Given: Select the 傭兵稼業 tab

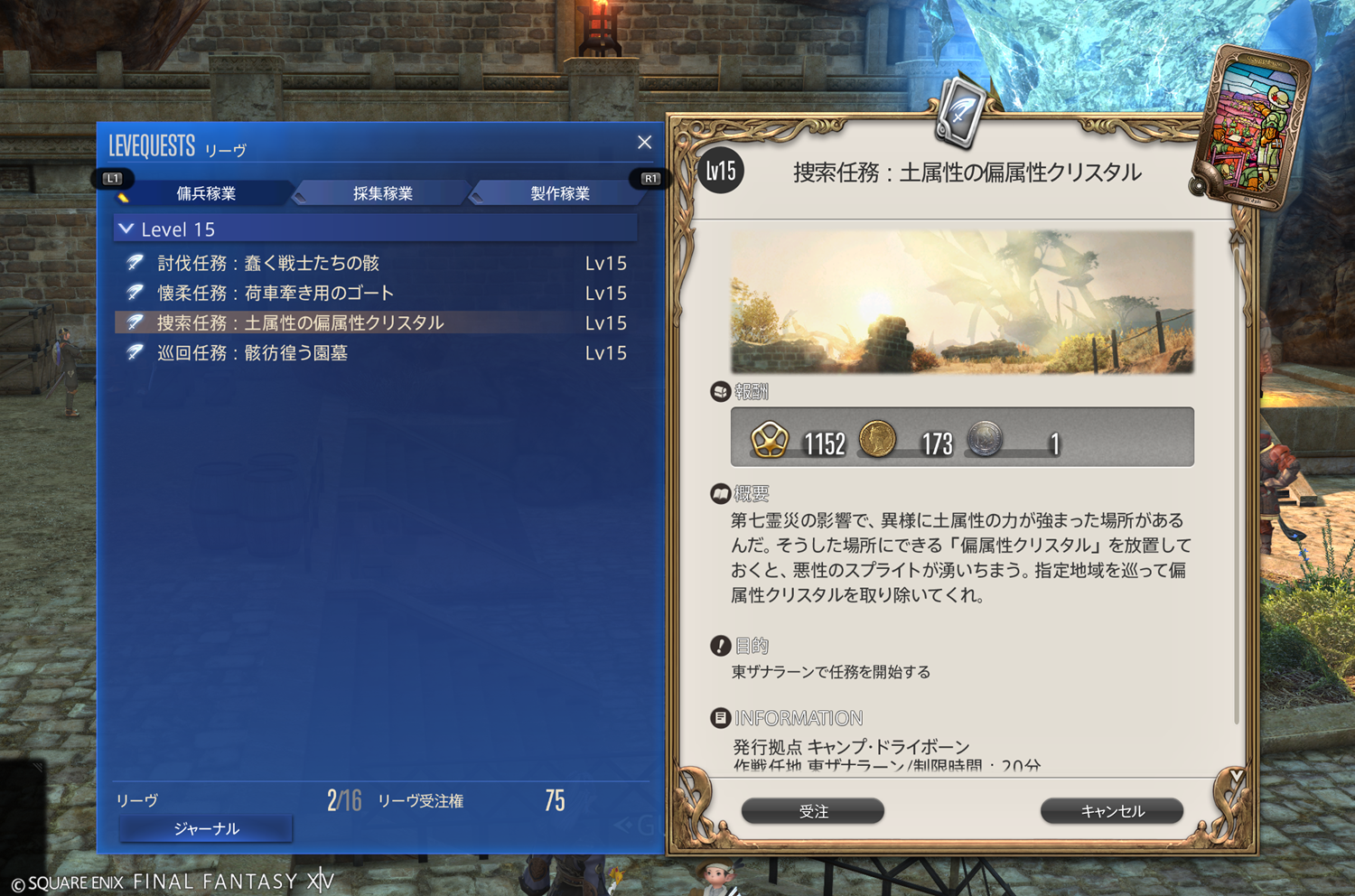Looking at the screenshot, I should [x=206, y=192].
